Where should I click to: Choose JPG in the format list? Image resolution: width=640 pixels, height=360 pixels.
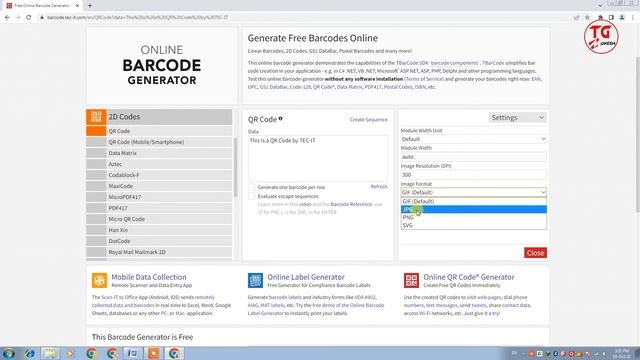[x=473, y=209]
